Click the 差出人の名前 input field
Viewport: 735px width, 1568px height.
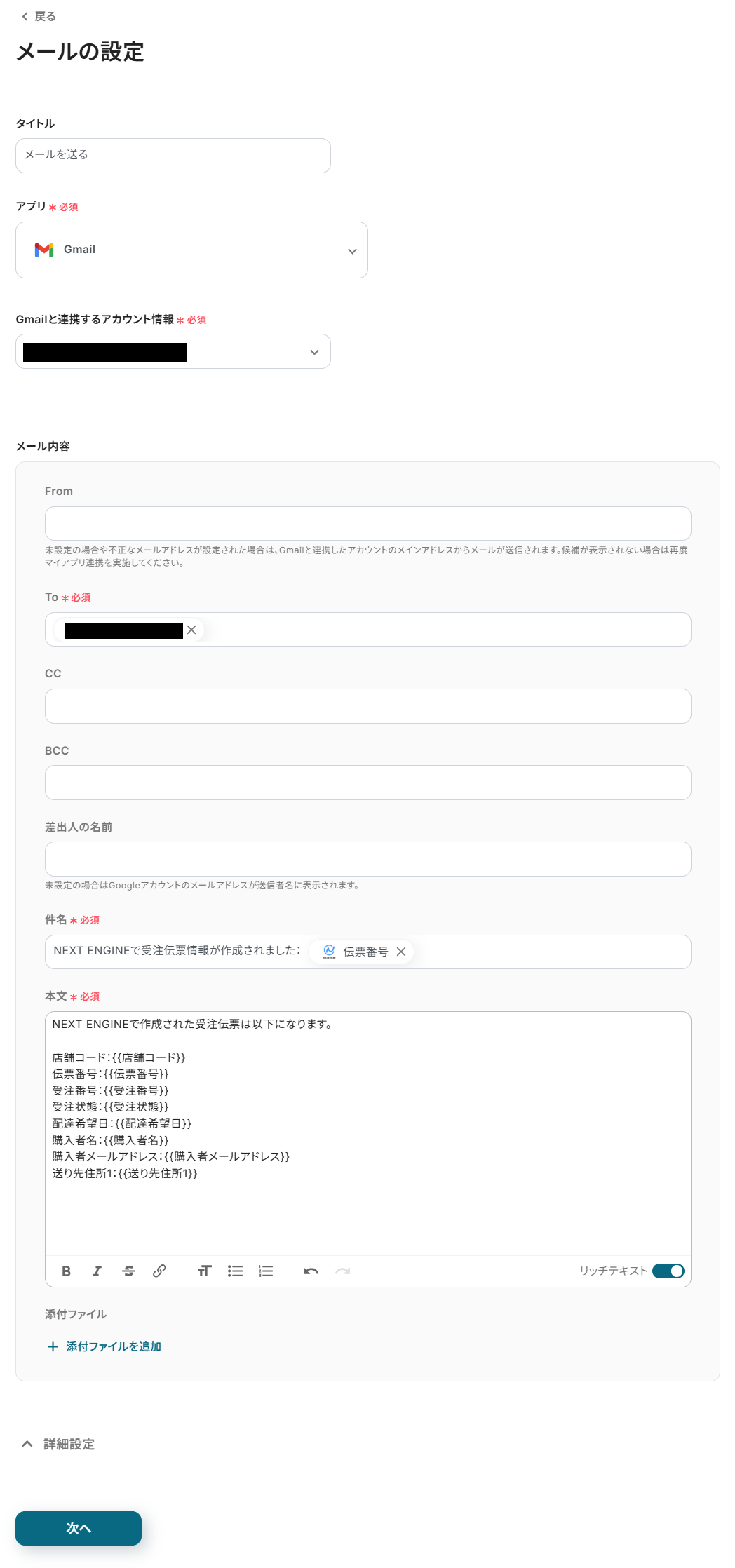click(x=368, y=859)
